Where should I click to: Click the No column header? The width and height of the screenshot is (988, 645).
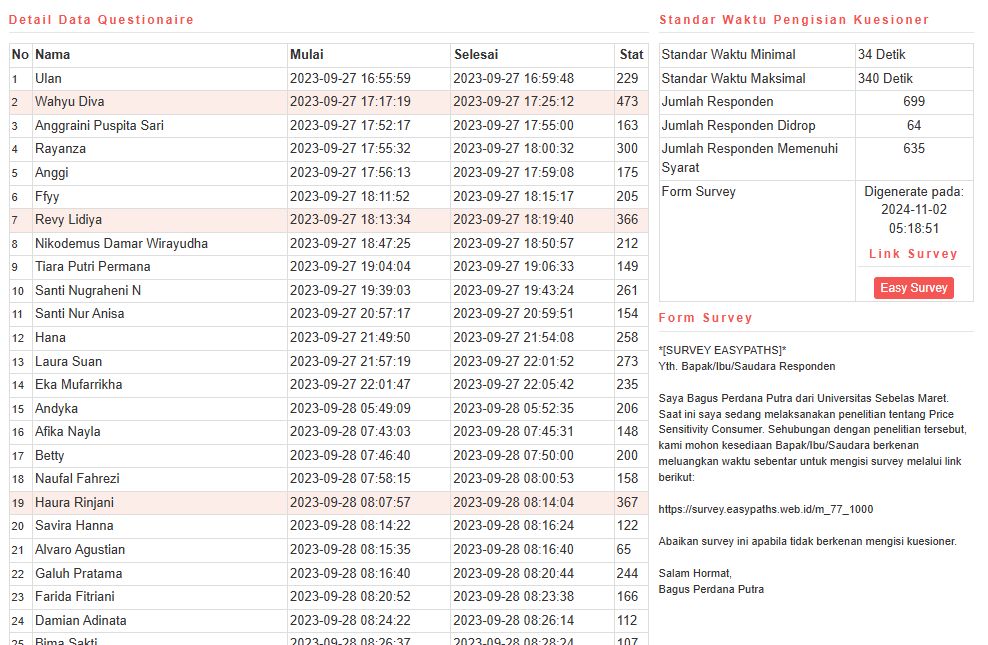point(20,55)
